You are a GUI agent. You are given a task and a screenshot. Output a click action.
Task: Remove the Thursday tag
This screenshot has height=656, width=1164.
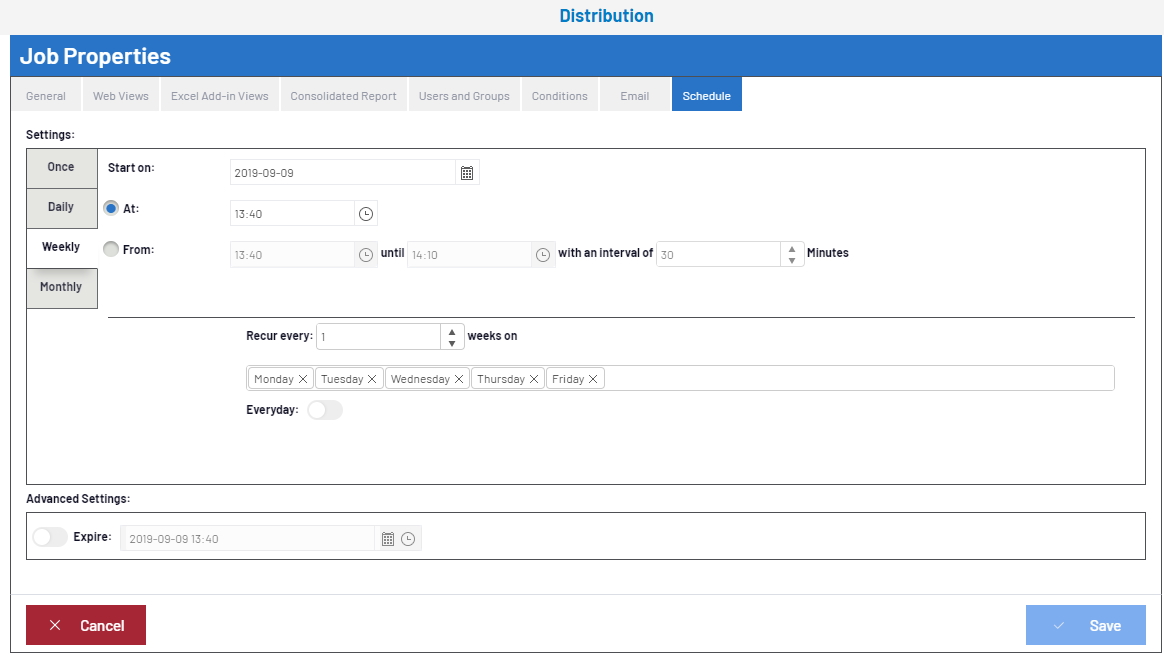tap(534, 379)
